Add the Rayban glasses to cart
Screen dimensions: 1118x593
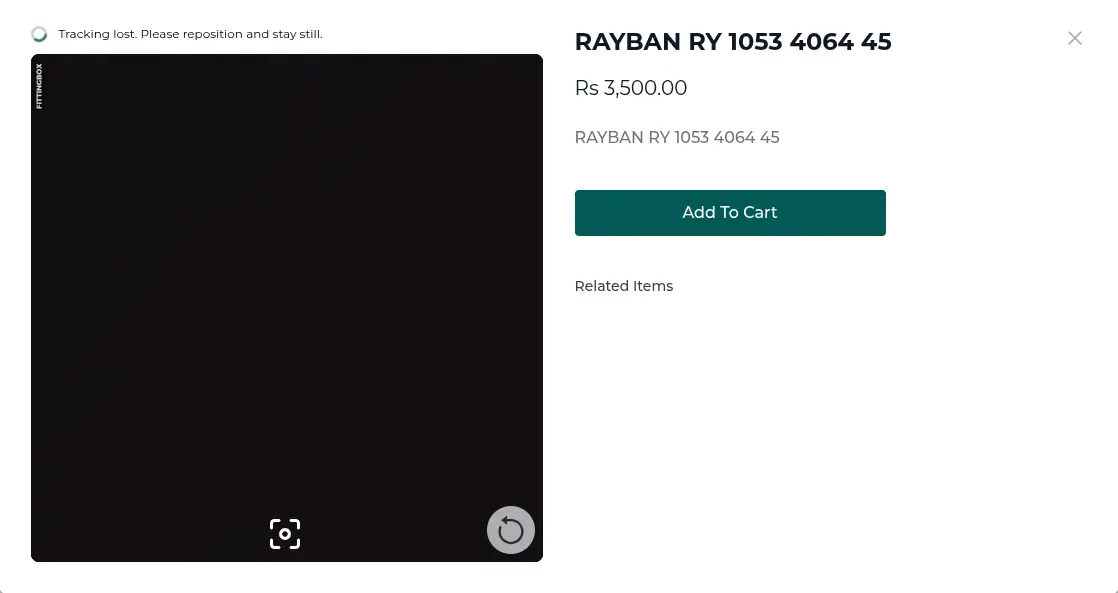tap(730, 213)
